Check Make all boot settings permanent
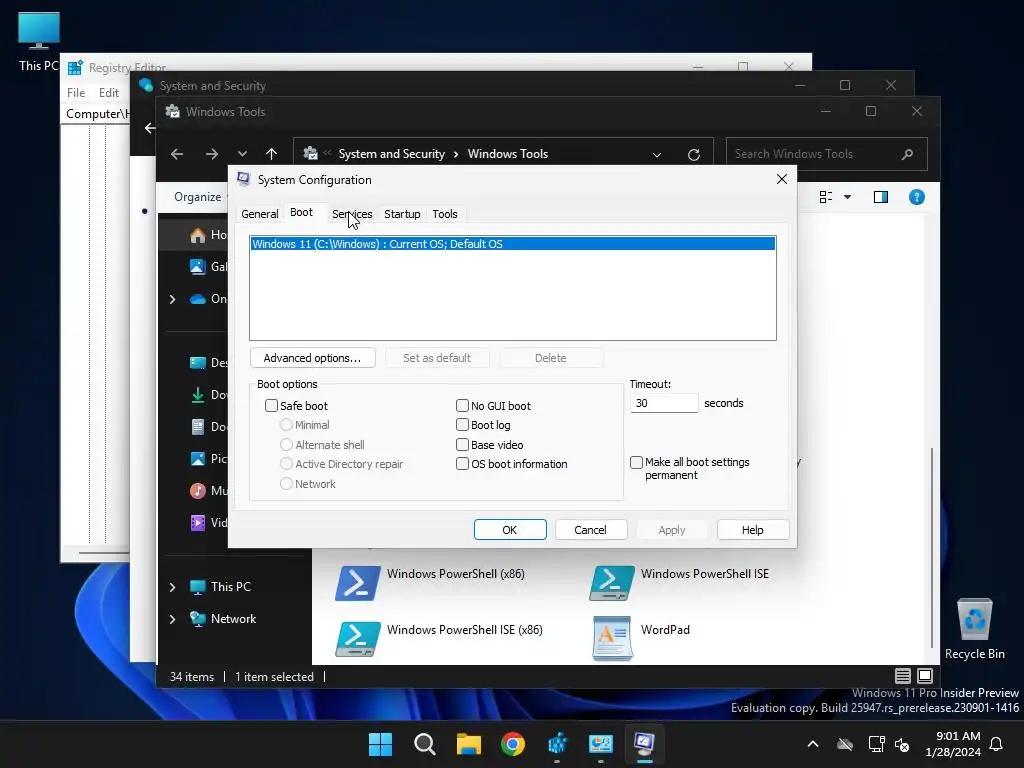 click(x=637, y=462)
